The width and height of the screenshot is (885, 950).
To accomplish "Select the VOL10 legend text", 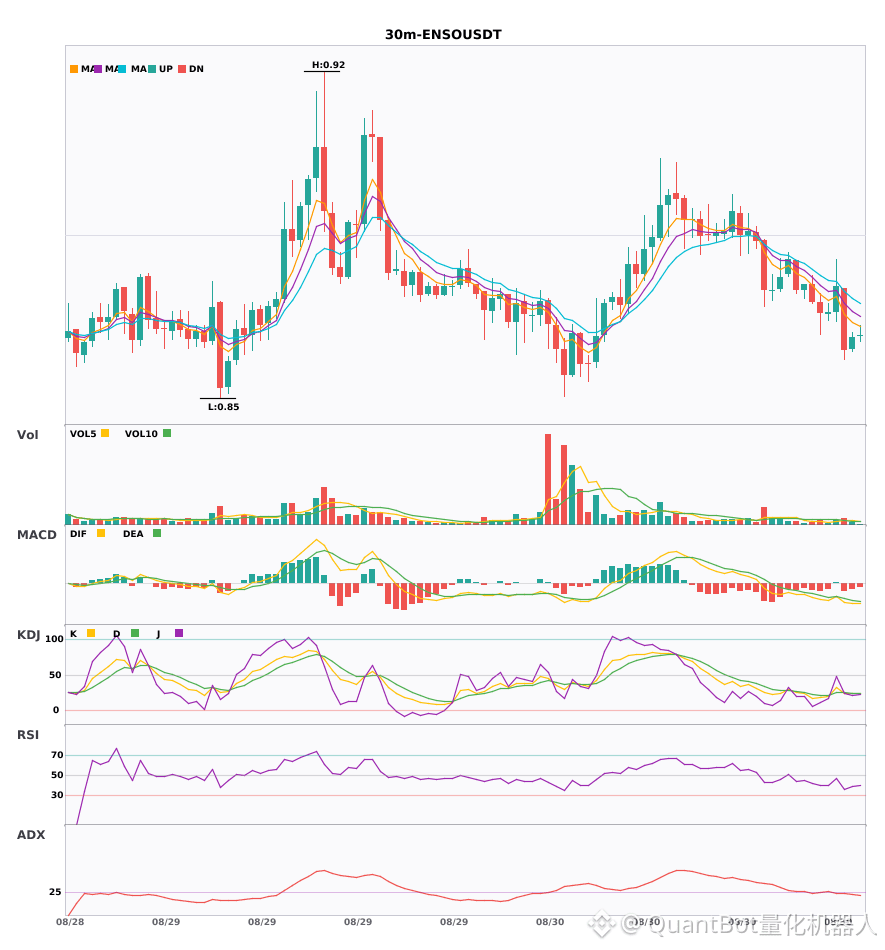I will [141, 434].
